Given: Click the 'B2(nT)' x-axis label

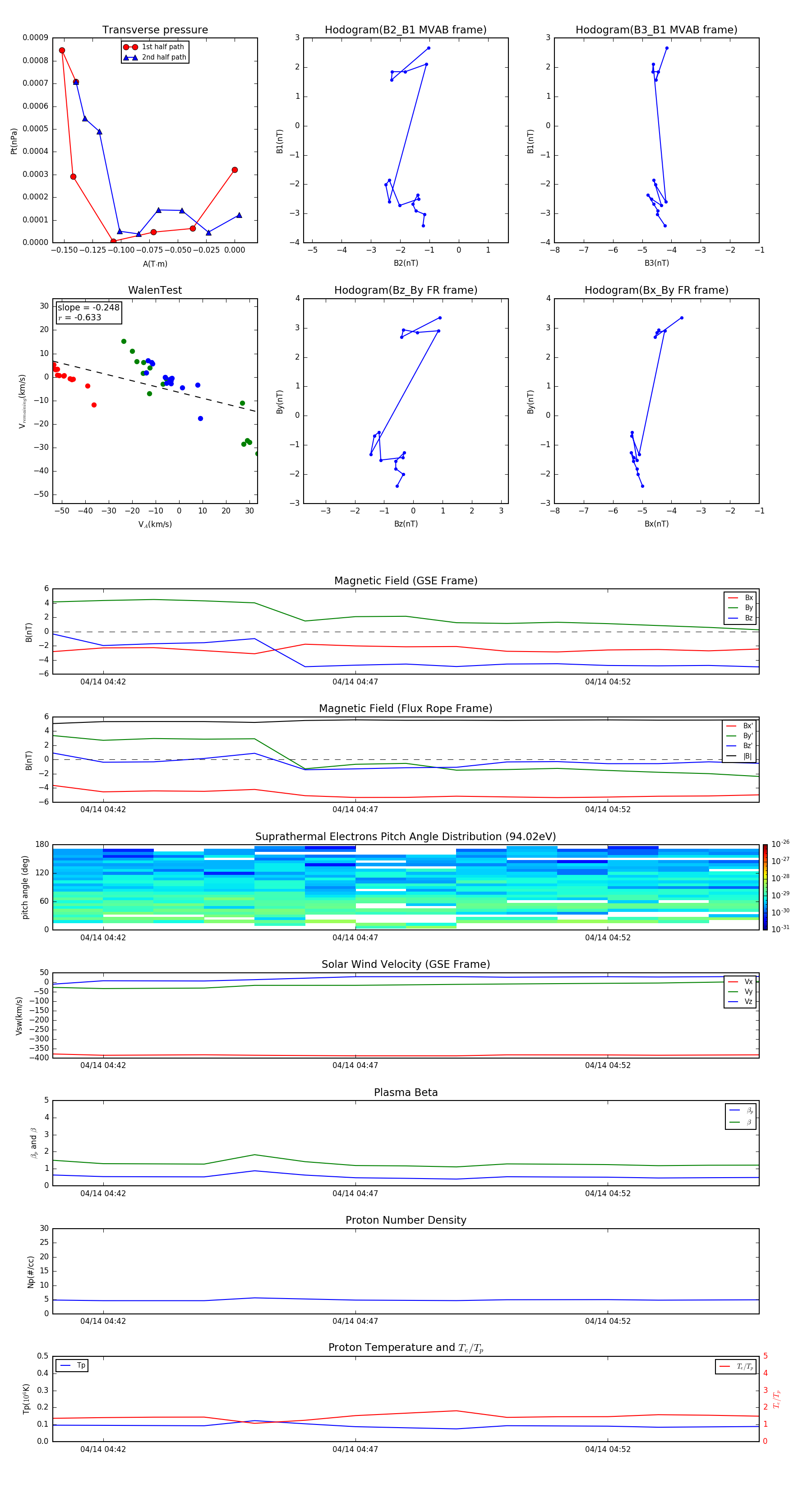Looking at the screenshot, I should pyautogui.click(x=406, y=264).
